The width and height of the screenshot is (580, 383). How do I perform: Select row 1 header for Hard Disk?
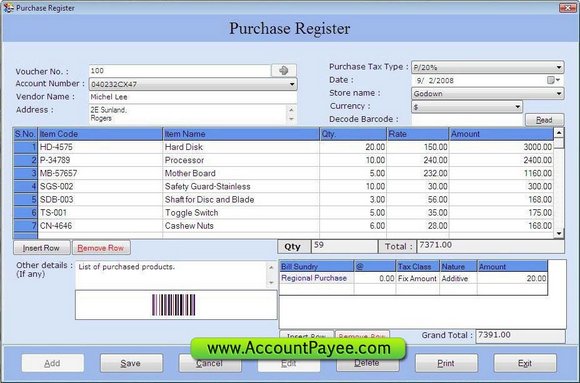25,147
